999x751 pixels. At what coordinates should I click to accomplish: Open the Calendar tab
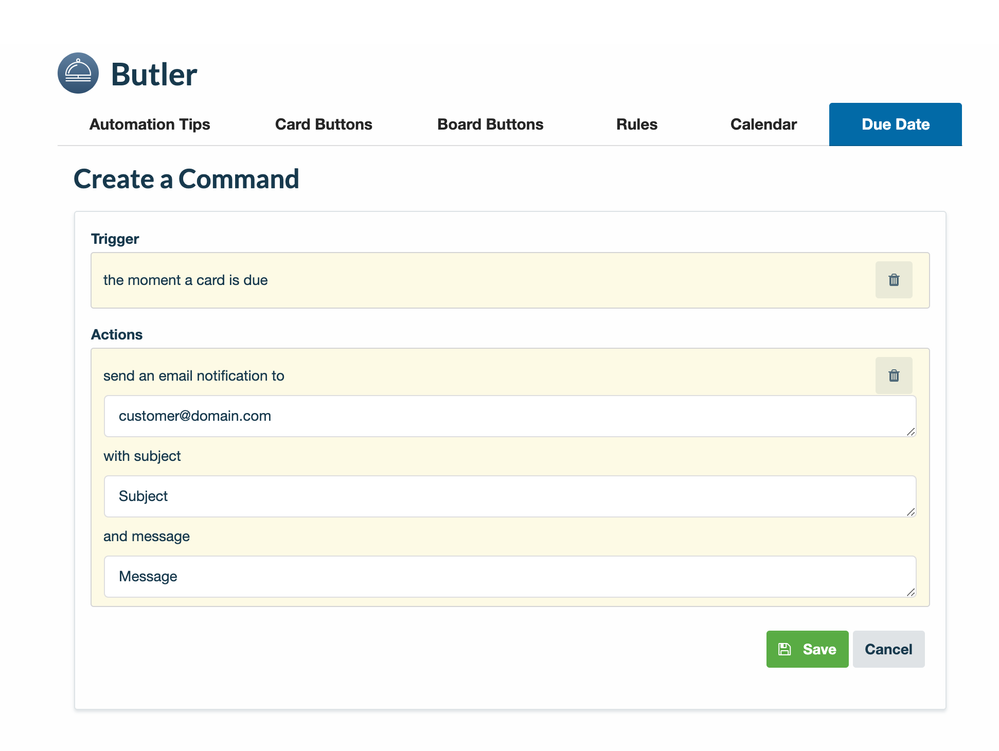tap(763, 124)
